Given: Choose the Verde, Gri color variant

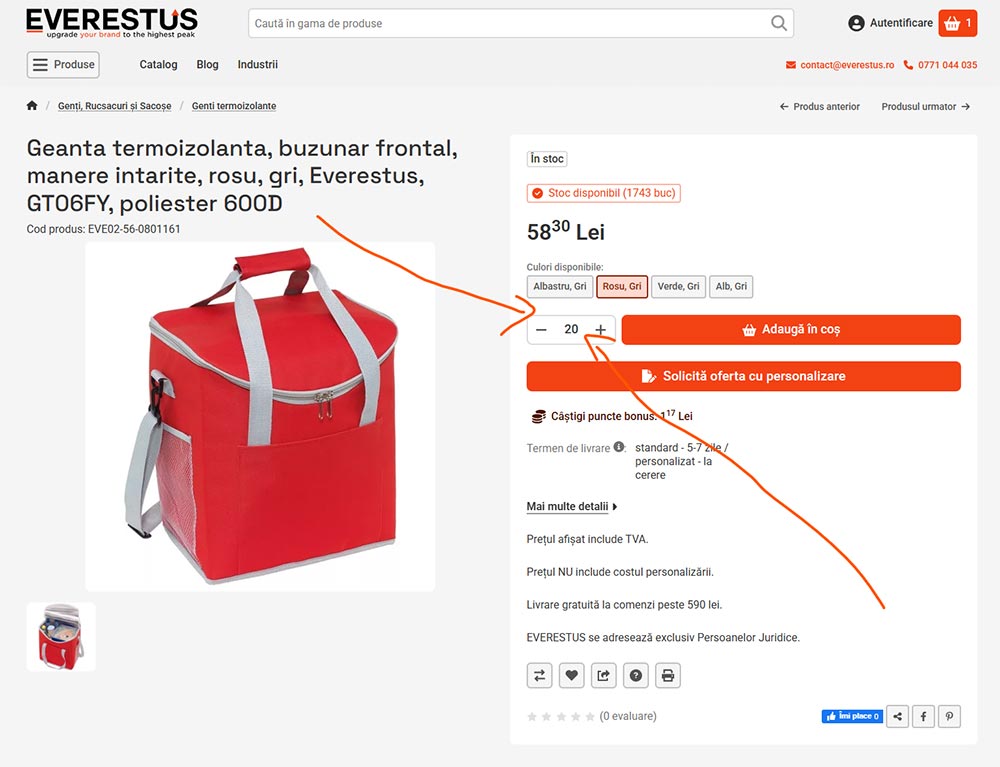Looking at the screenshot, I should (x=679, y=286).
